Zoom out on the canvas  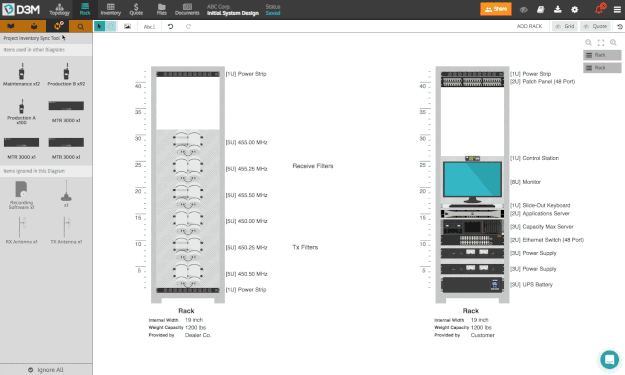click(588, 43)
